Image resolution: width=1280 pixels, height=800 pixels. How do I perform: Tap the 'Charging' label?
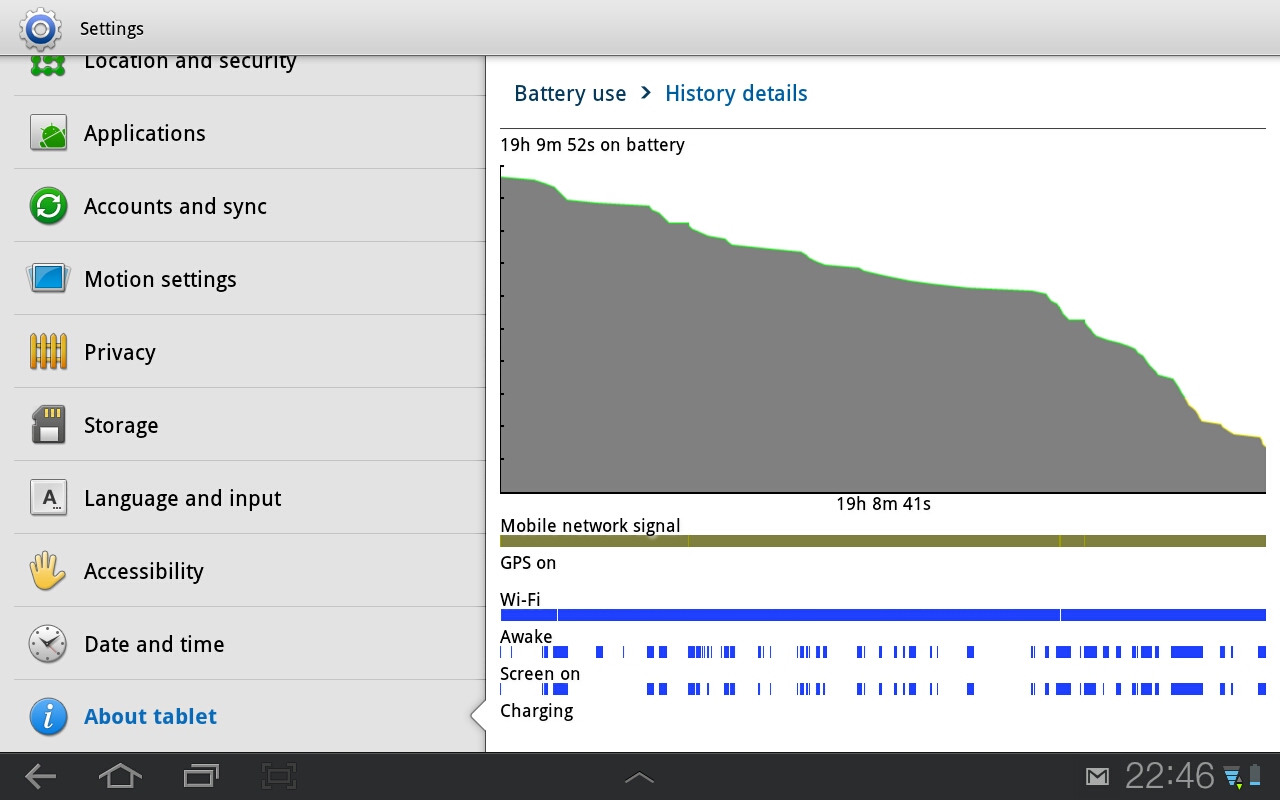[537, 711]
